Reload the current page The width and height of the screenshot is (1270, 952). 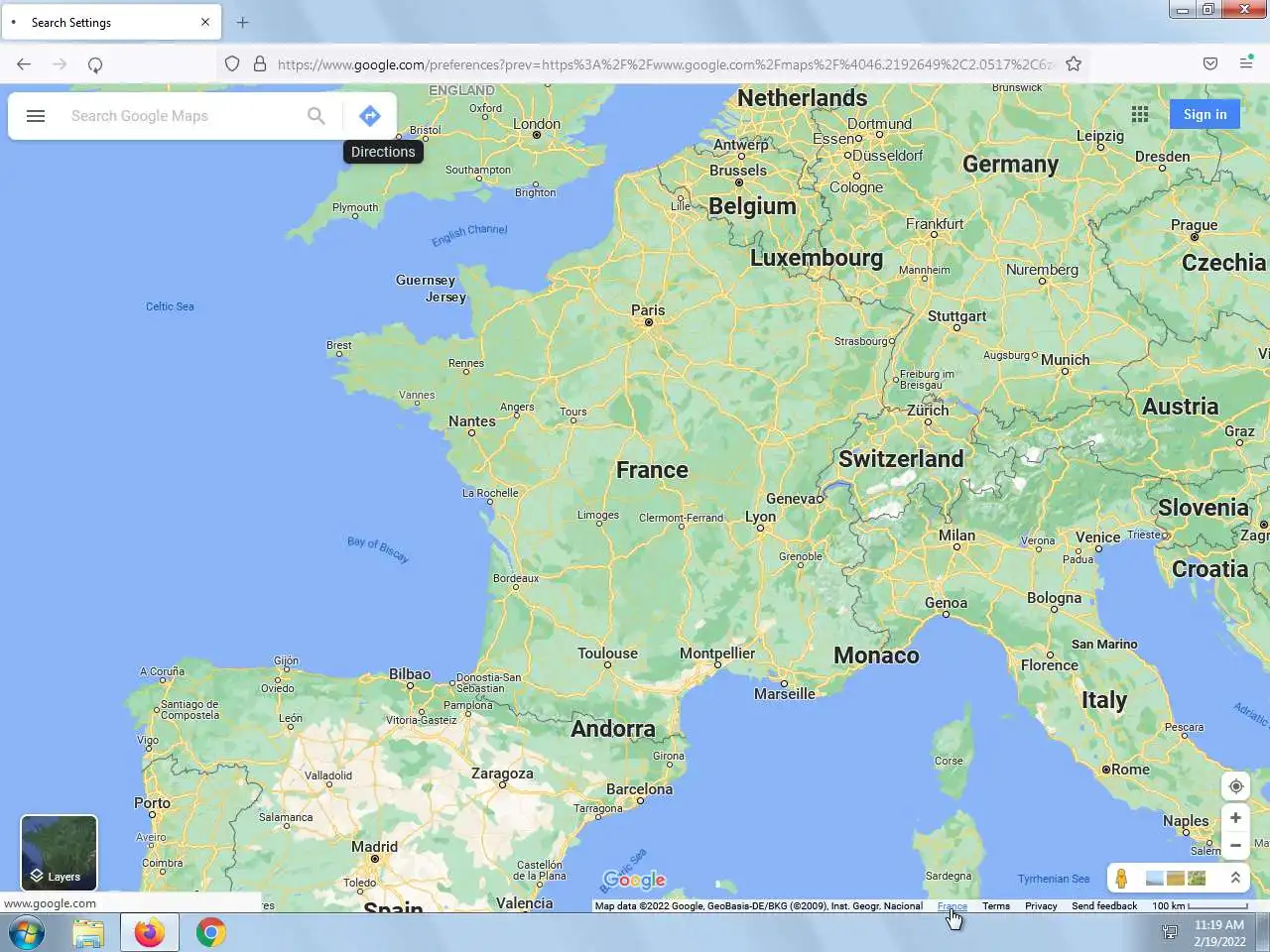(x=95, y=64)
